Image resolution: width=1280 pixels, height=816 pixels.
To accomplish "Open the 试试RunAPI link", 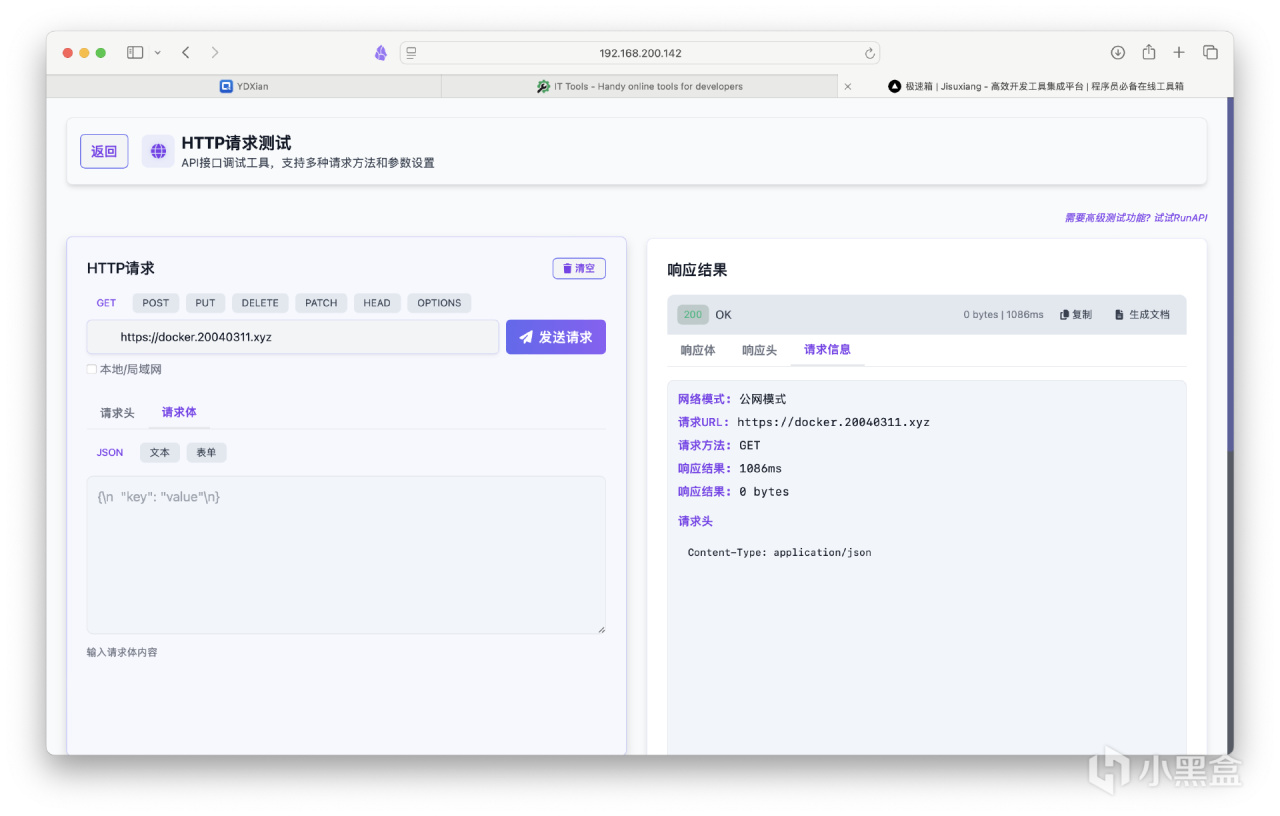I will (1181, 217).
